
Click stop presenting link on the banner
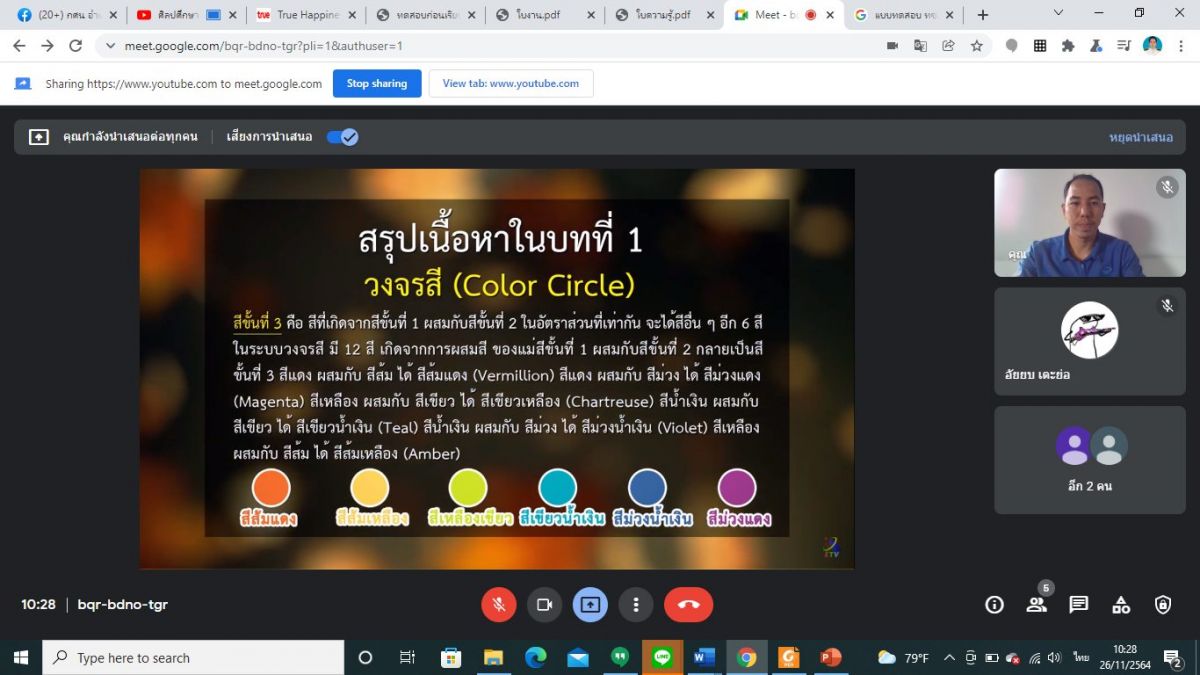coord(1140,137)
